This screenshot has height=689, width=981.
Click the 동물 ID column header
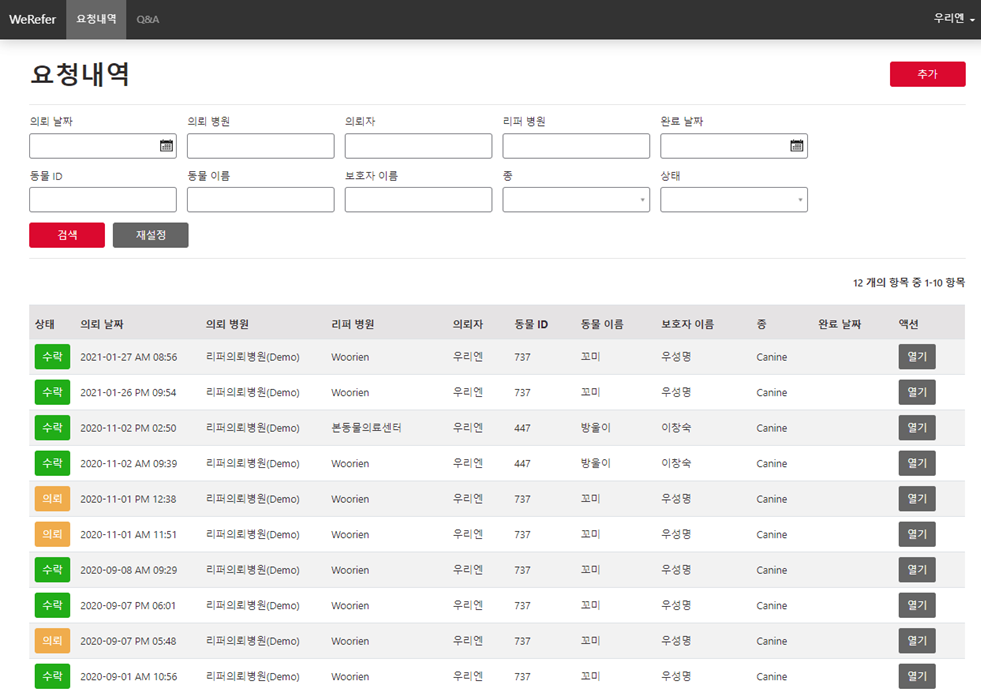[531, 324]
